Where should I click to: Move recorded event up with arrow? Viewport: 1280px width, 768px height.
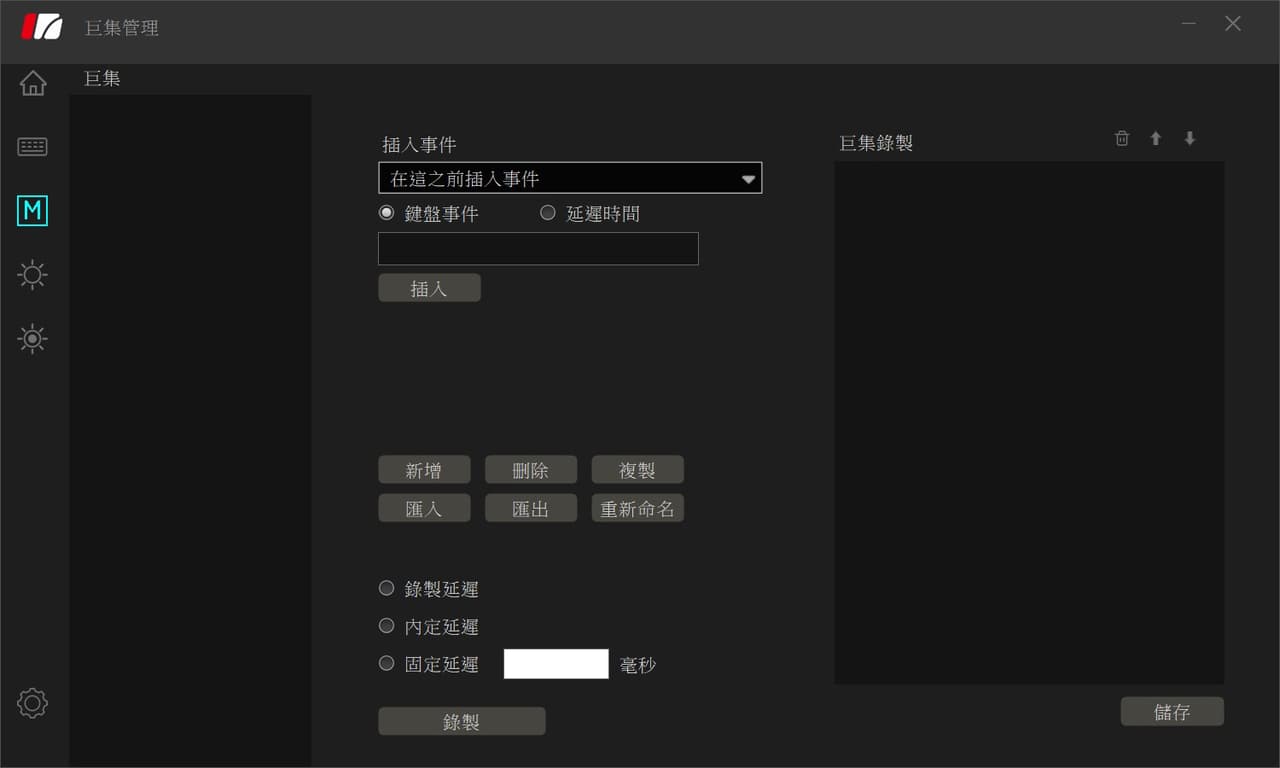click(x=1156, y=139)
